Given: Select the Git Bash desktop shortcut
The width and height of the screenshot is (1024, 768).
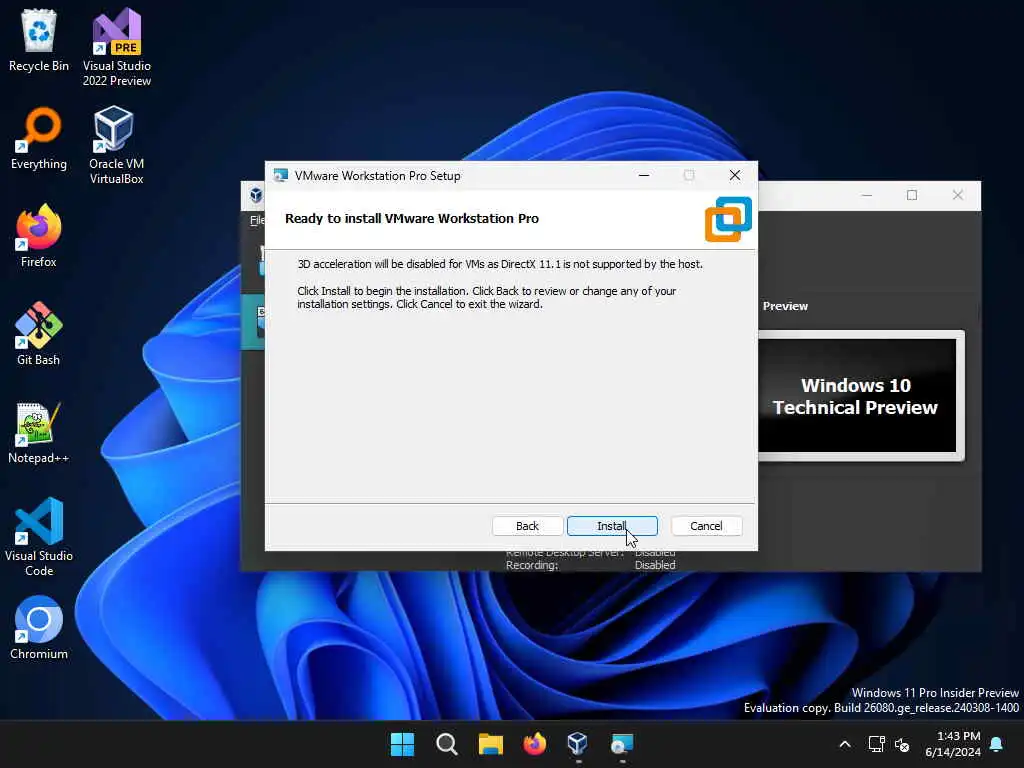Looking at the screenshot, I should tap(39, 334).
